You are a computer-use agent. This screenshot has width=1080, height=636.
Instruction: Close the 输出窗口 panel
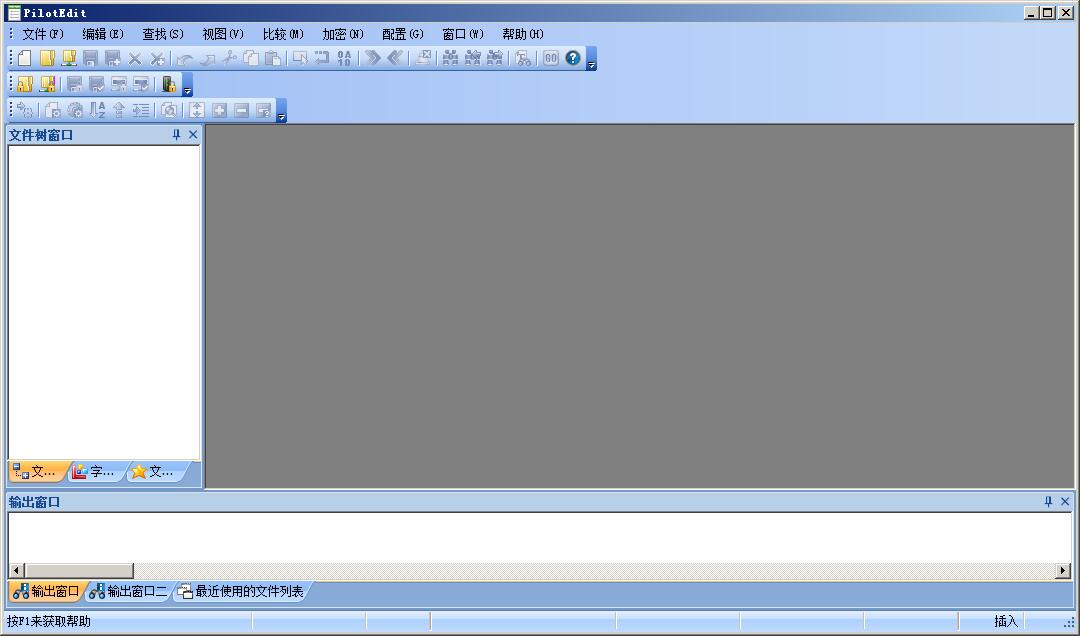[1065, 502]
